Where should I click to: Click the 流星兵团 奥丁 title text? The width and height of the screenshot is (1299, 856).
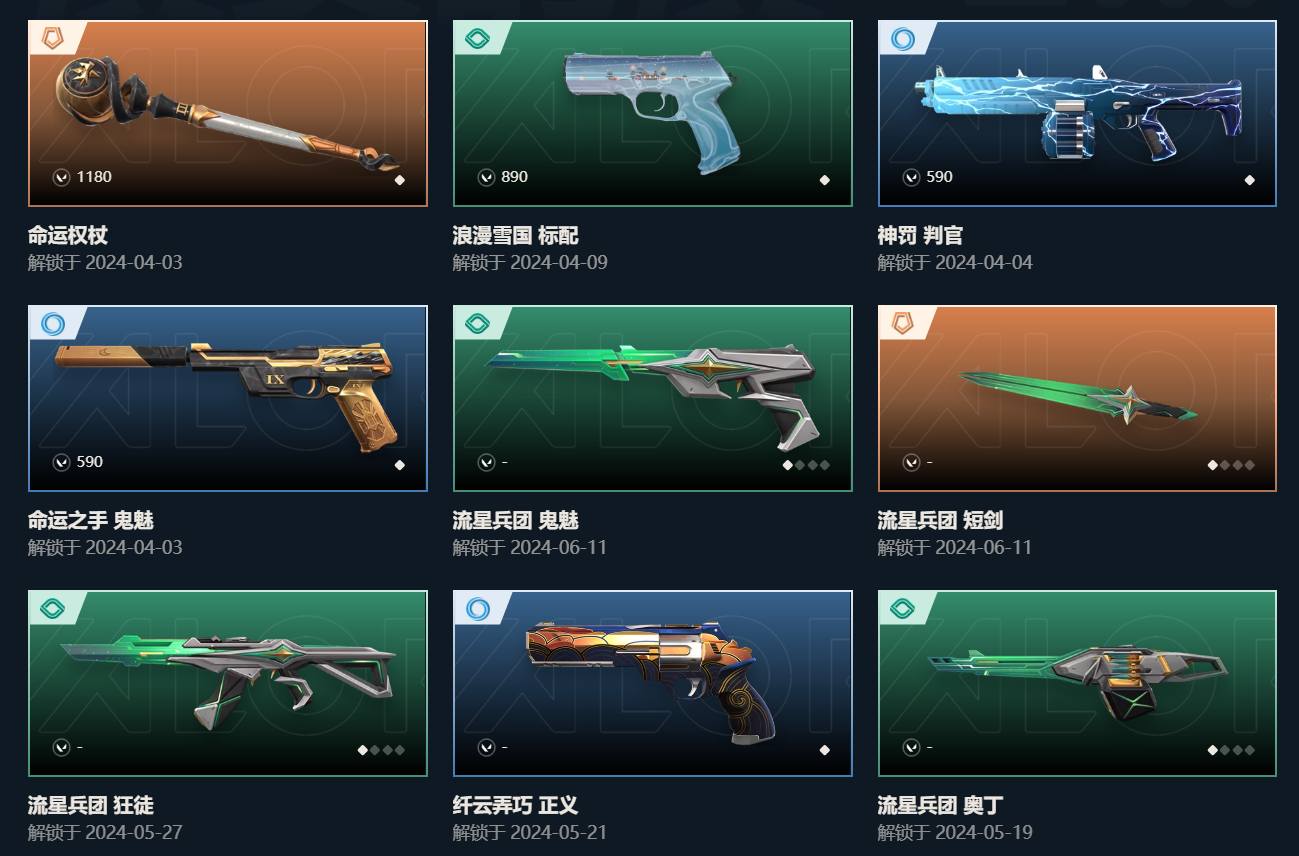click(x=940, y=806)
